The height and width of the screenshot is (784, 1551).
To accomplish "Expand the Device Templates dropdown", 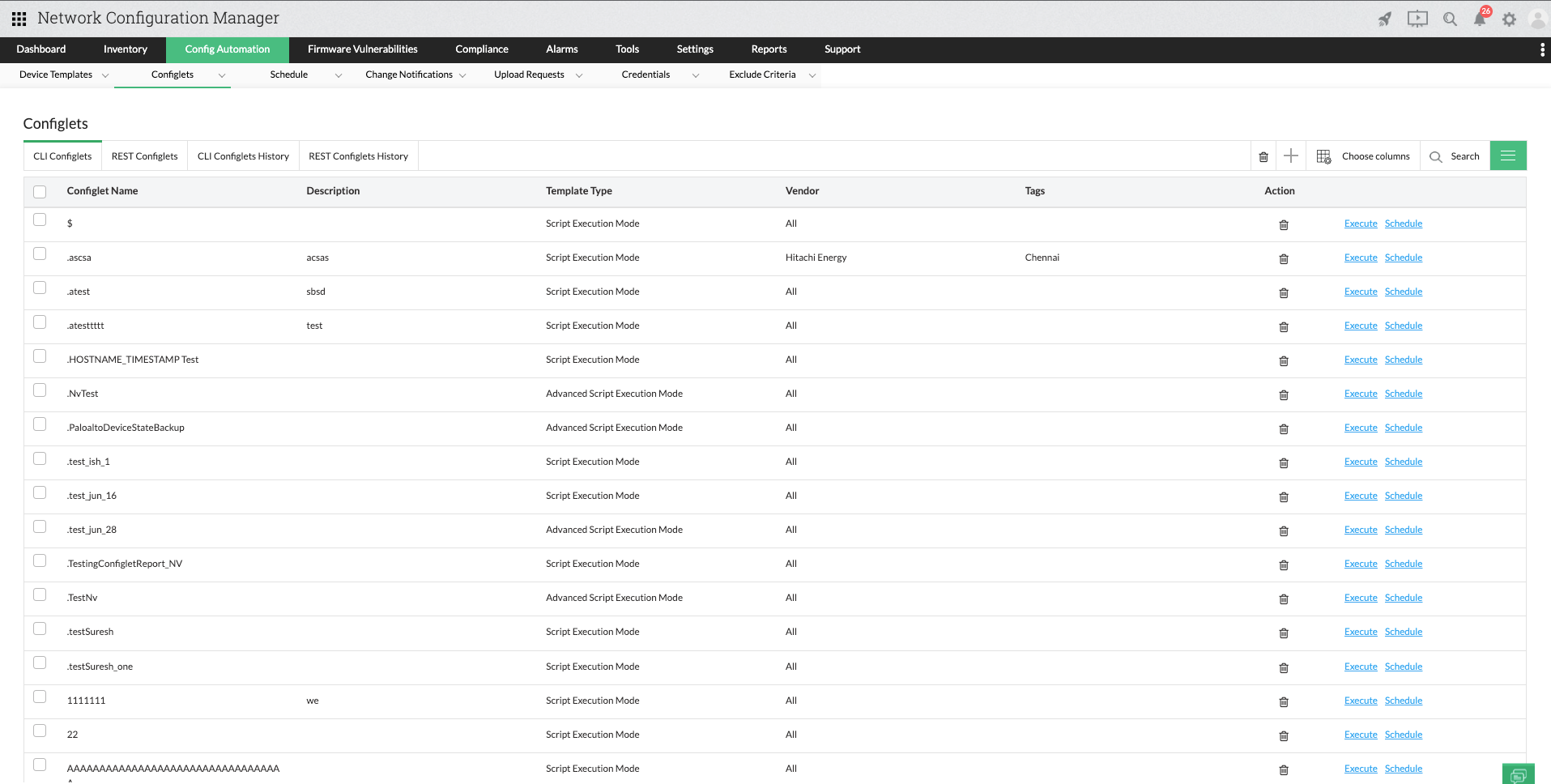I will (x=105, y=75).
